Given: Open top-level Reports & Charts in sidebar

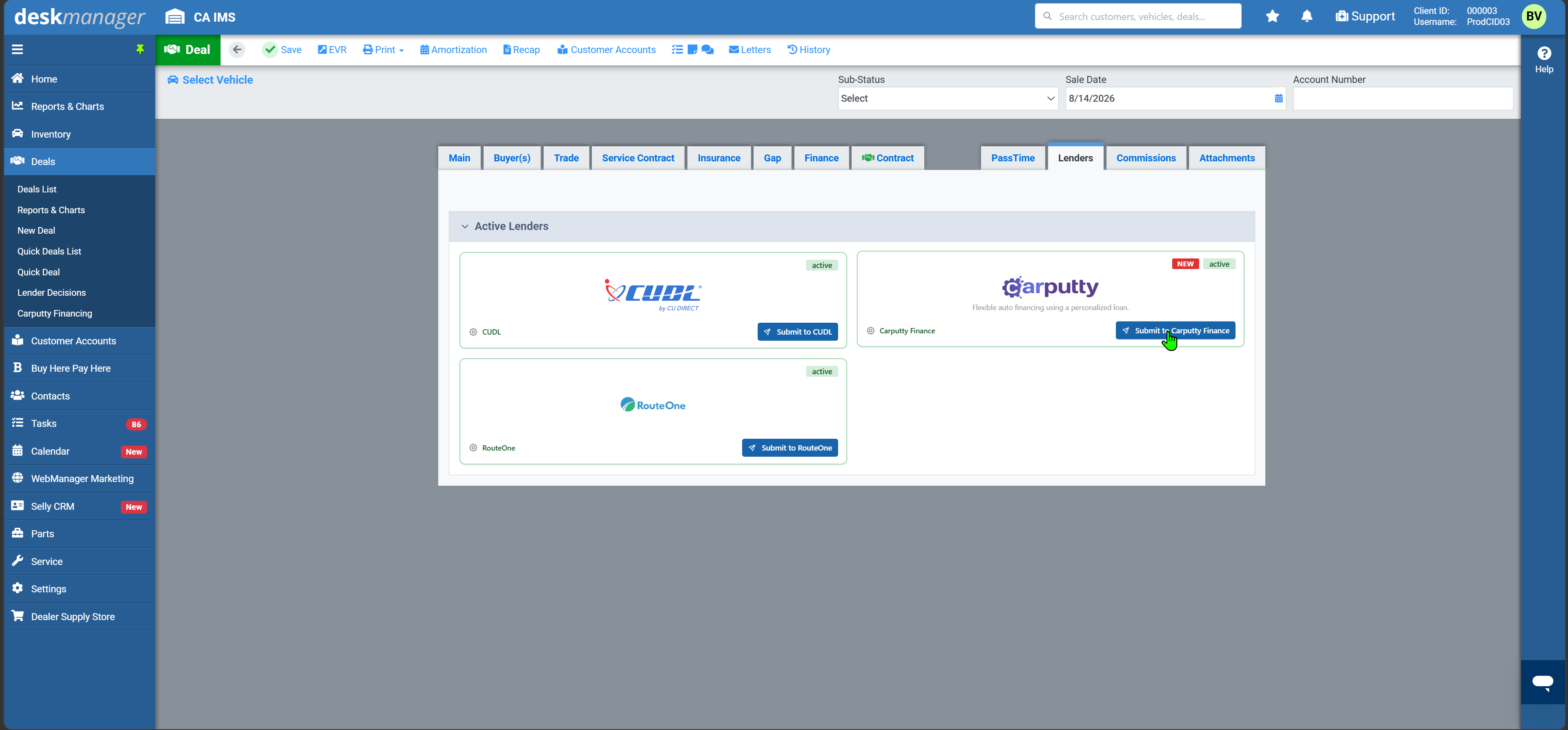Looking at the screenshot, I should click(80, 107).
